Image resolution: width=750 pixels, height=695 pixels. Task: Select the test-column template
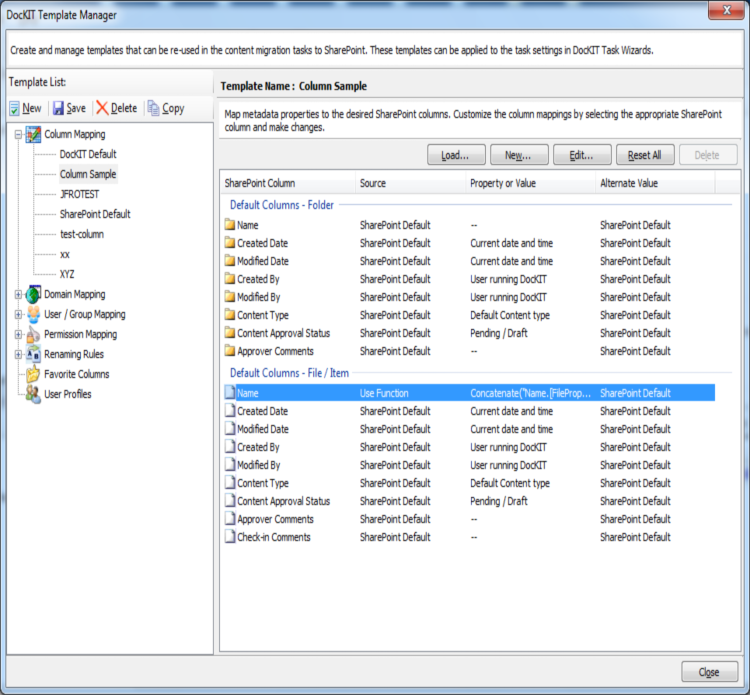click(x=82, y=234)
